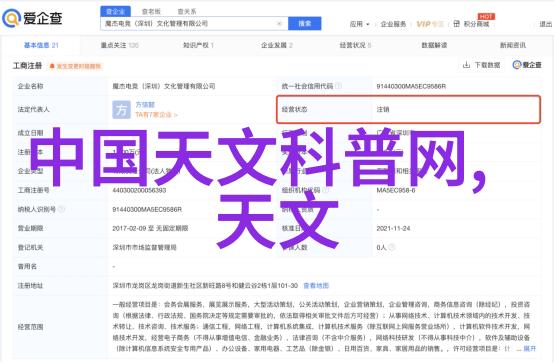Open the 企业发展 tab
Viewport: 554px width, 363px height.
click(277, 45)
